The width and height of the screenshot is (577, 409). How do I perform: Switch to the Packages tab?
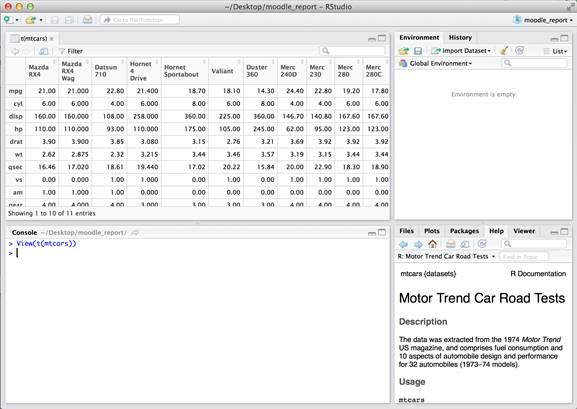tap(464, 231)
